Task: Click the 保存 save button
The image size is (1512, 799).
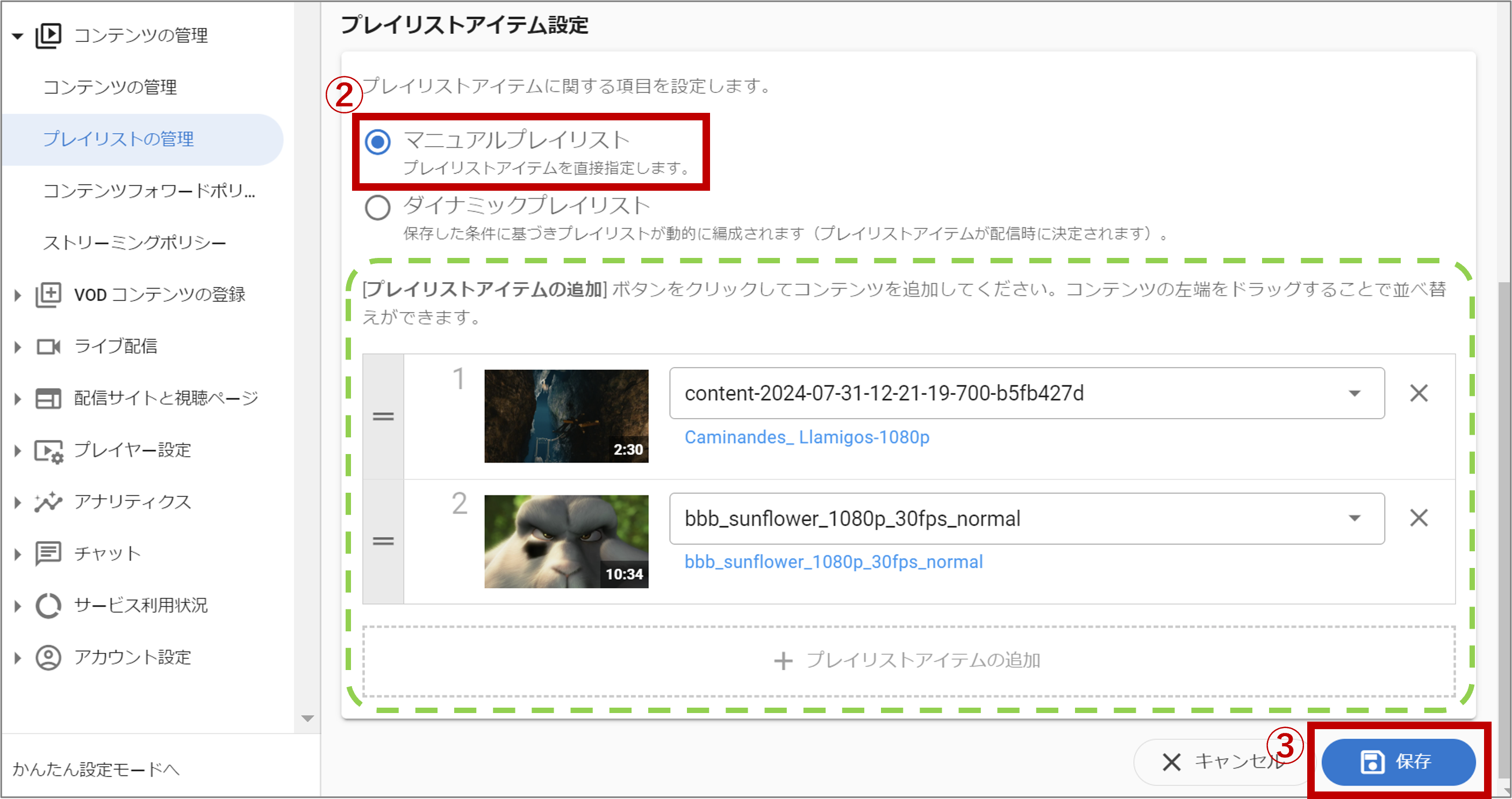Action: pos(1398,762)
